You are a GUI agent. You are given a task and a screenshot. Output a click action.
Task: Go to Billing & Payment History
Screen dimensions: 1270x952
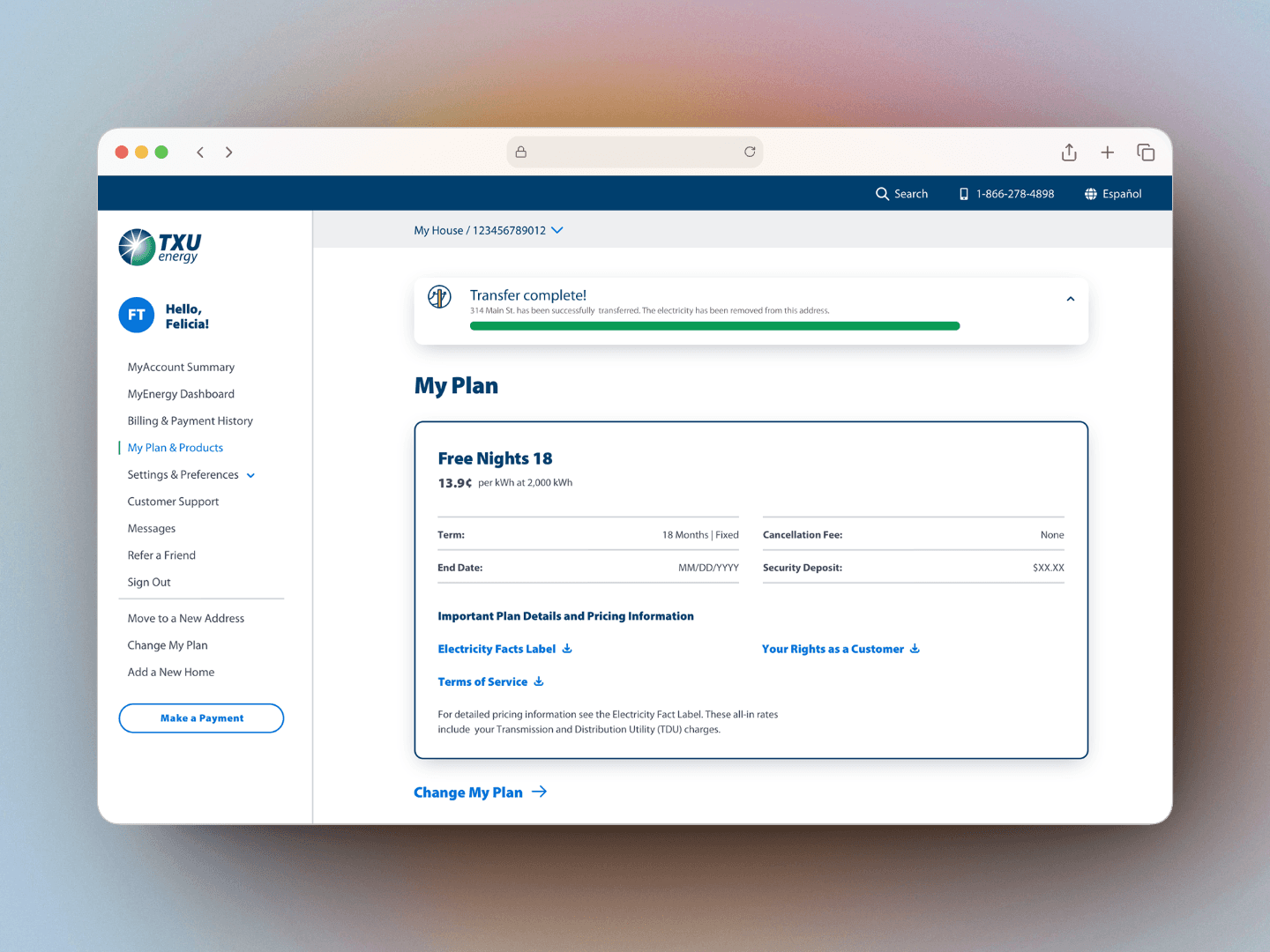190,420
